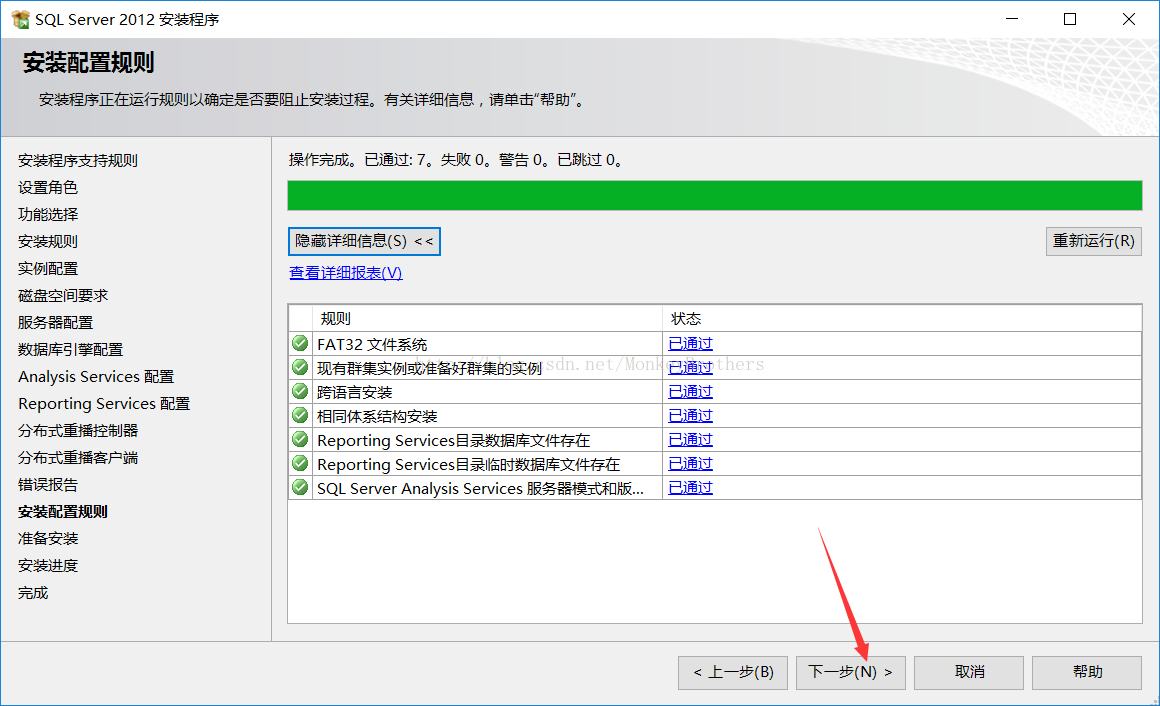The height and width of the screenshot is (706, 1160).
Task: Select 功能选择 step in sidebar
Action: coord(48,215)
